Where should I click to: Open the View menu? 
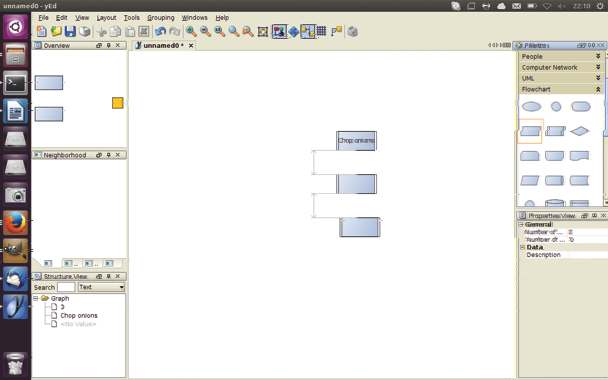[x=82, y=17]
